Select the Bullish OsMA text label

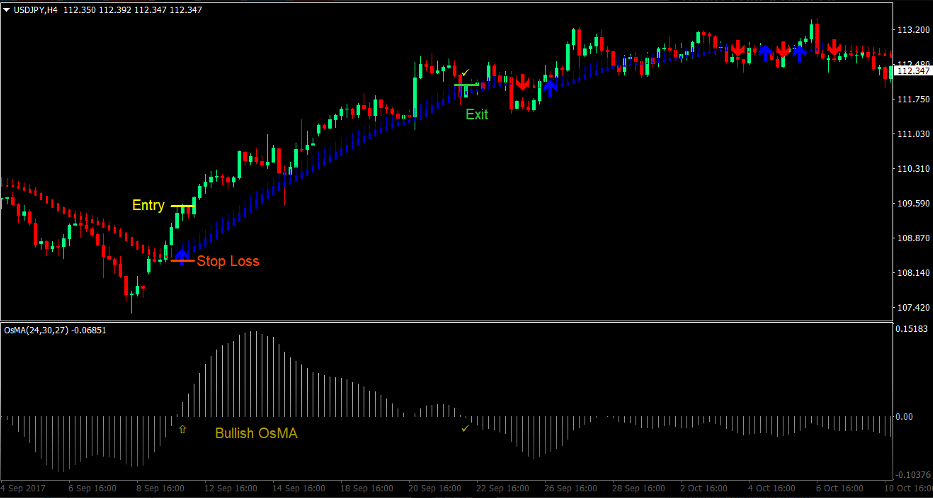point(256,434)
